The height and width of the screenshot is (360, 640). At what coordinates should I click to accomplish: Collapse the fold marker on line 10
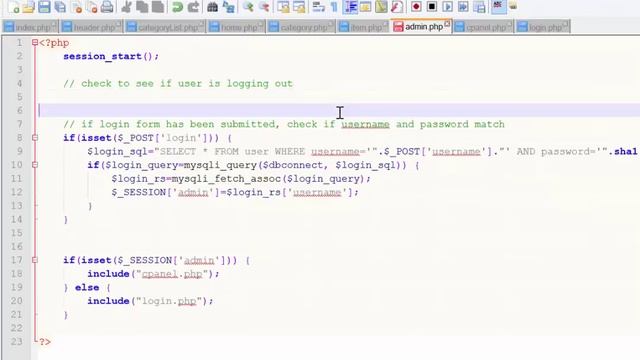(35, 165)
